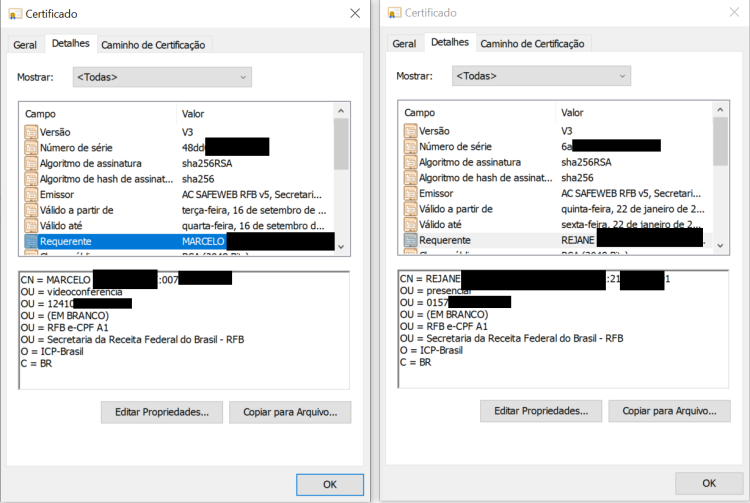Click Válido a partir de icon, right window
750x503 pixels.
410,209
